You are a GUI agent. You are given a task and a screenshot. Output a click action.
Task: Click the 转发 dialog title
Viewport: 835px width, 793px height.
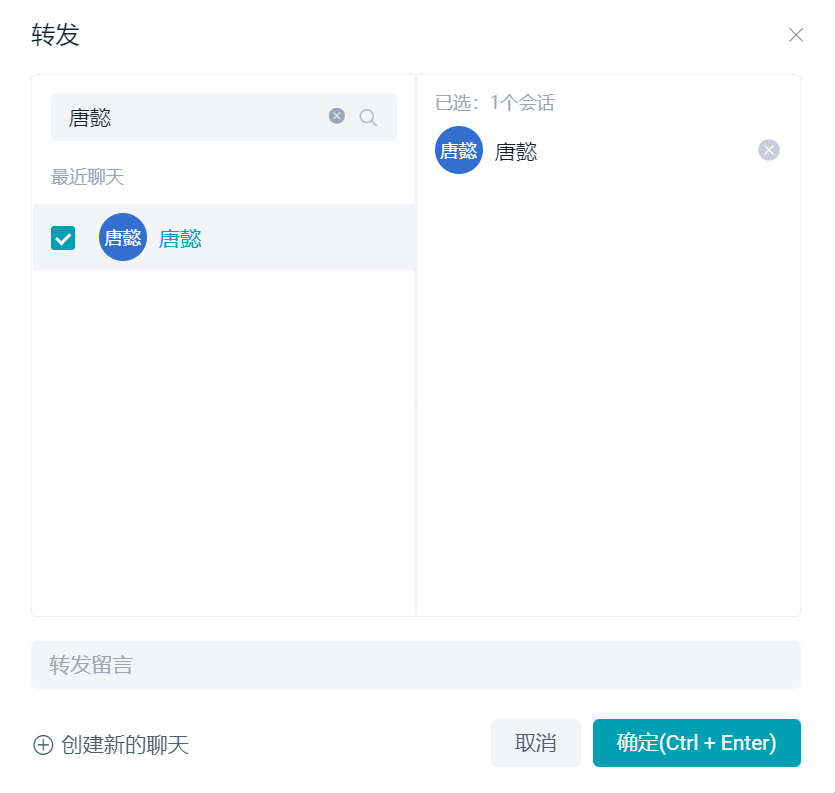point(55,35)
